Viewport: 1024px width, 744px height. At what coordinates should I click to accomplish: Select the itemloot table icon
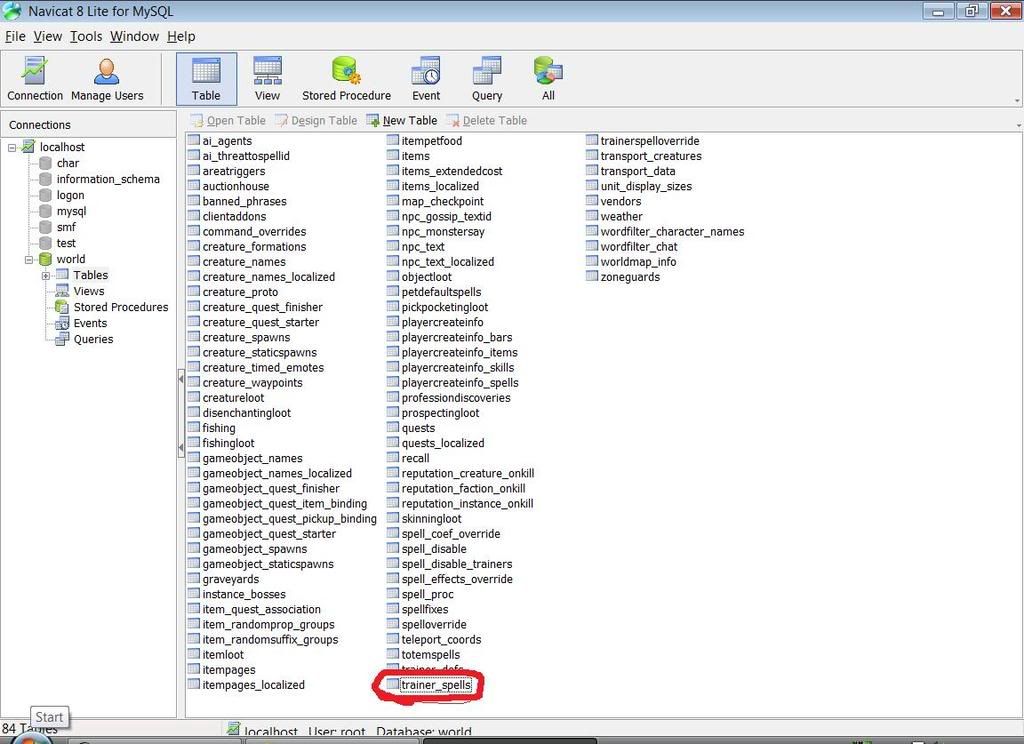tap(193, 654)
